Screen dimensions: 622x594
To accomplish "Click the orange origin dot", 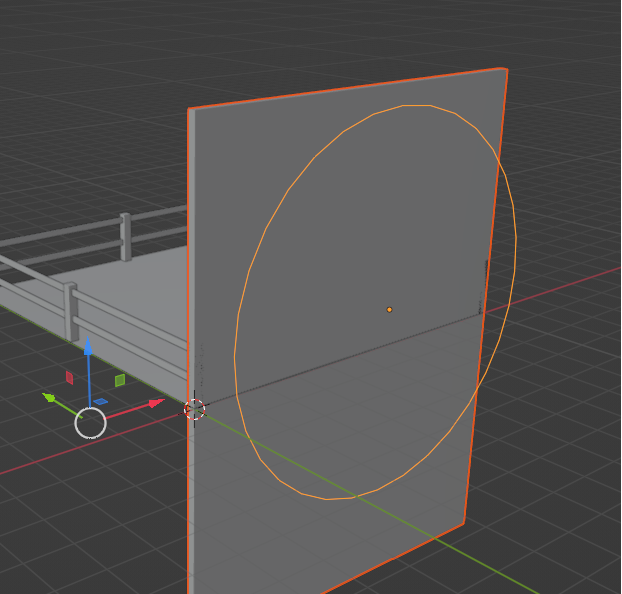I will point(389,309).
